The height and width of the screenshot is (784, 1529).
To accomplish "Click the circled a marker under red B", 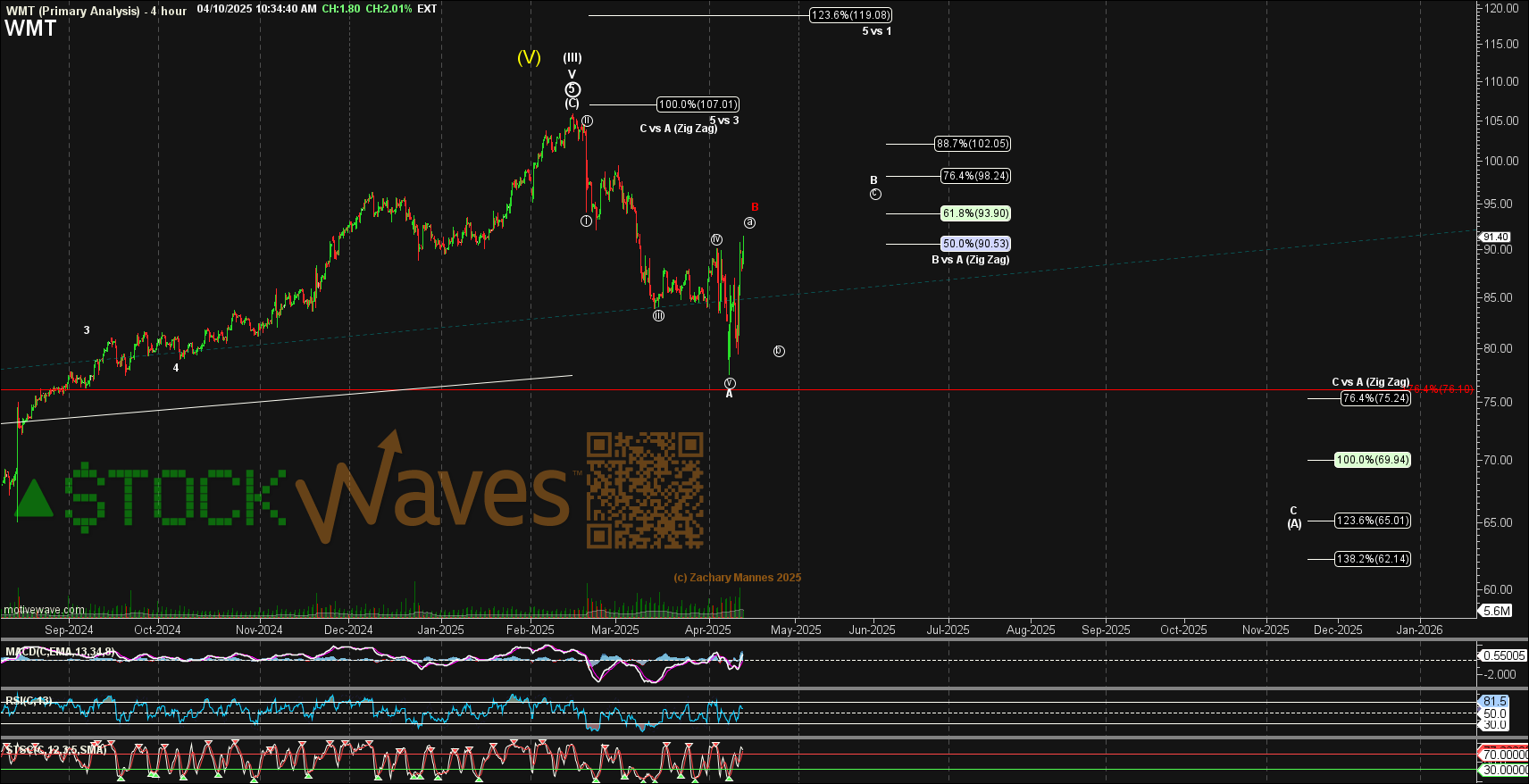I will (750, 222).
